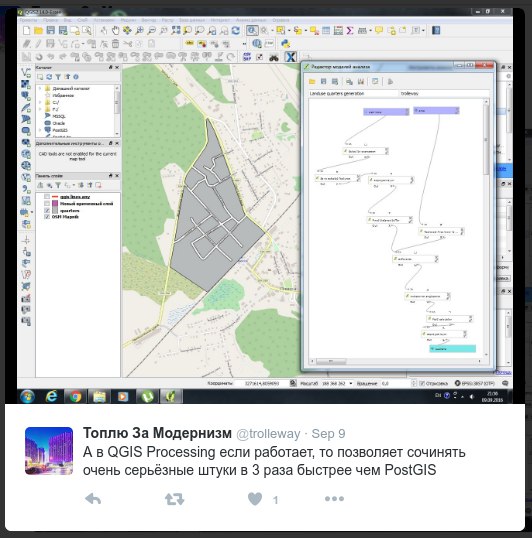
Task: Click the Internet Explorer taskbar icon
Action: pyautogui.click(x=51, y=397)
